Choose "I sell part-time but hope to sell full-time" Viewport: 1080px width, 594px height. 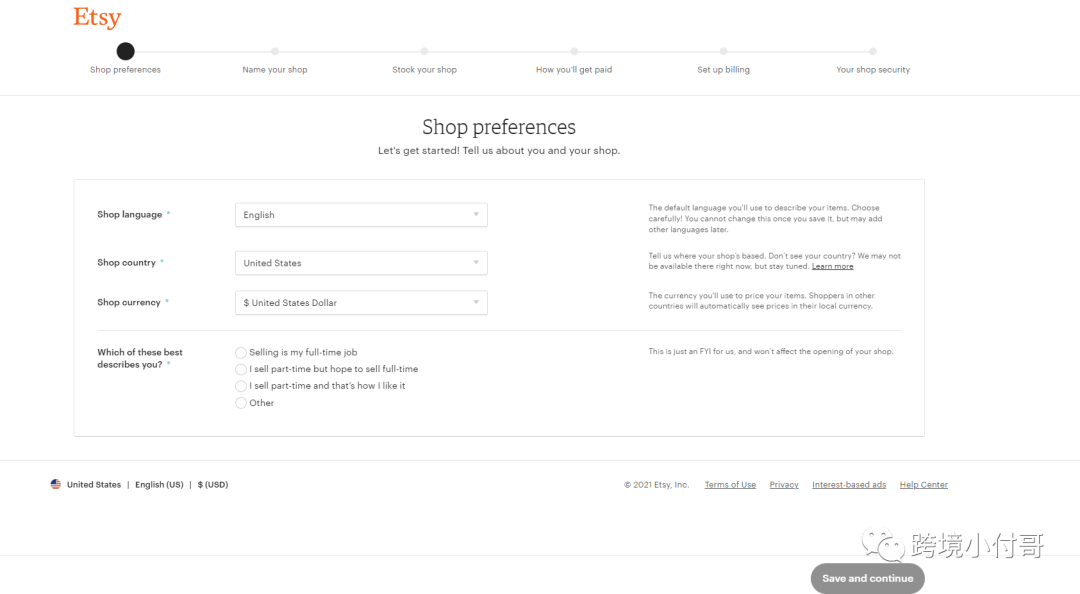241,369
